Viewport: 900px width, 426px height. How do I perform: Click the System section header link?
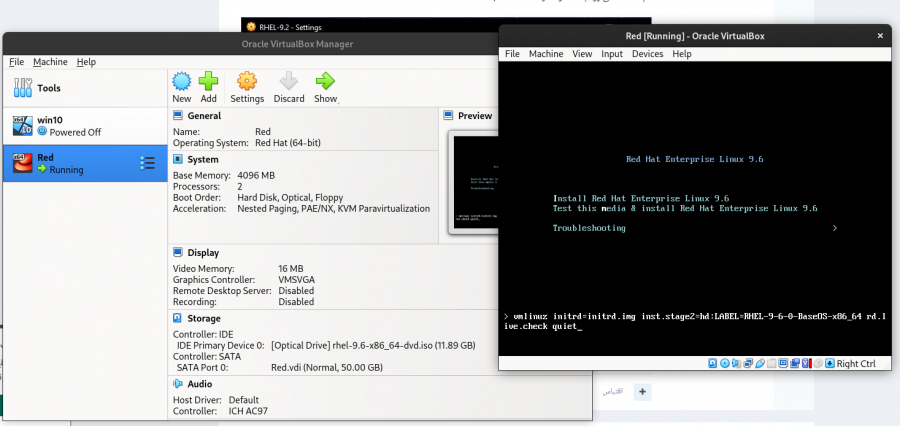pos(203,159)
